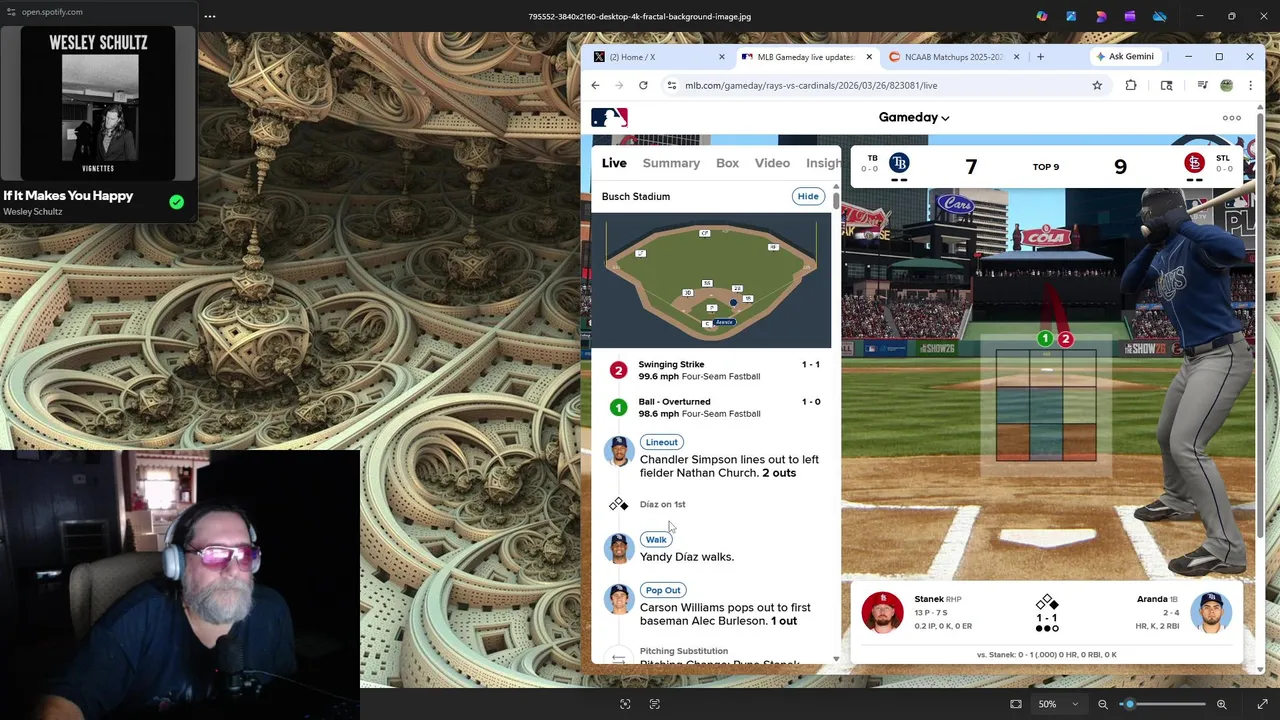Image resolution: width=1280 pixels, height=720 pixels.
Task: View site information icon in address bar
Action: point(672,85)
